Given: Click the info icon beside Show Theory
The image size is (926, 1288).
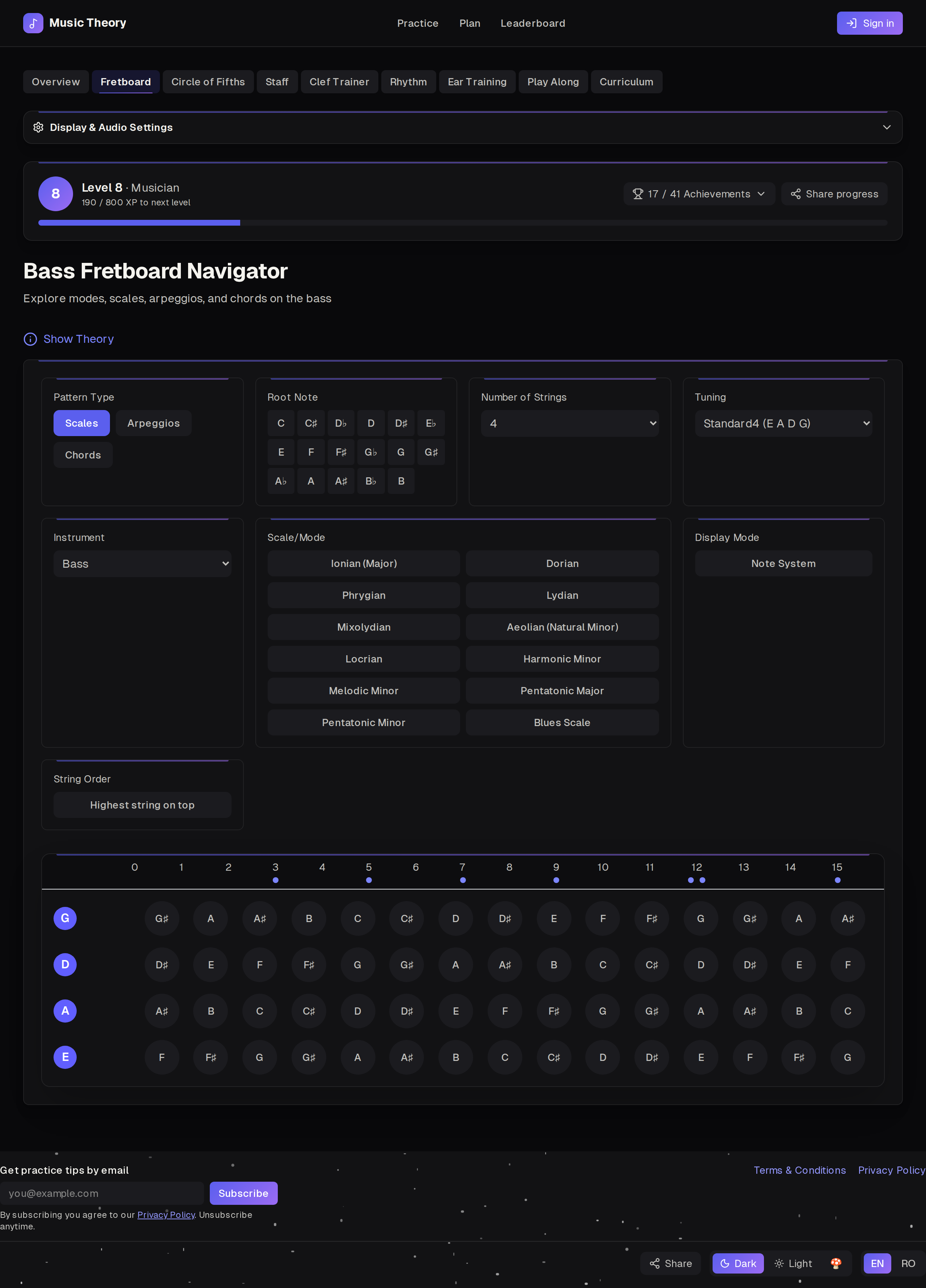Looking at the screenshot, I should (30, 339).
